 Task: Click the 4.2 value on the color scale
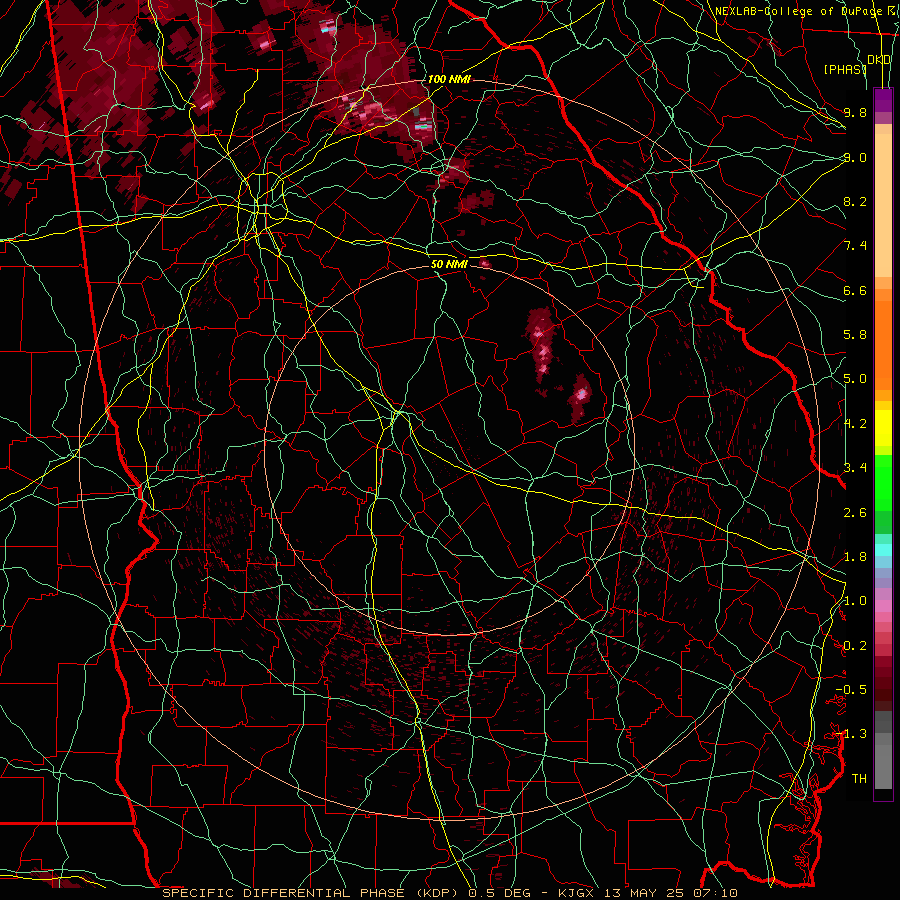tap(855, 424)
